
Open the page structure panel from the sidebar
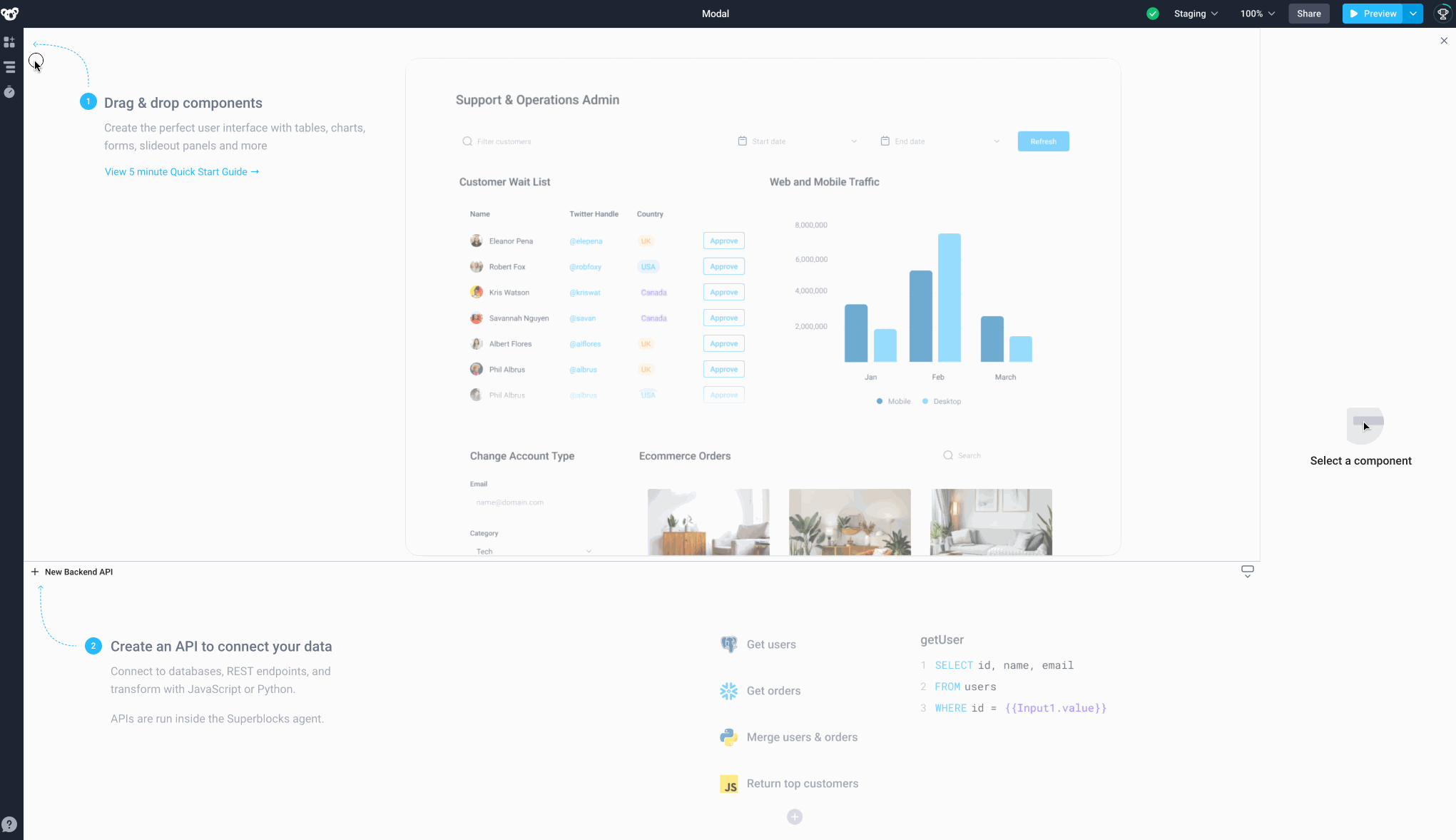click(x=9, y=67)
